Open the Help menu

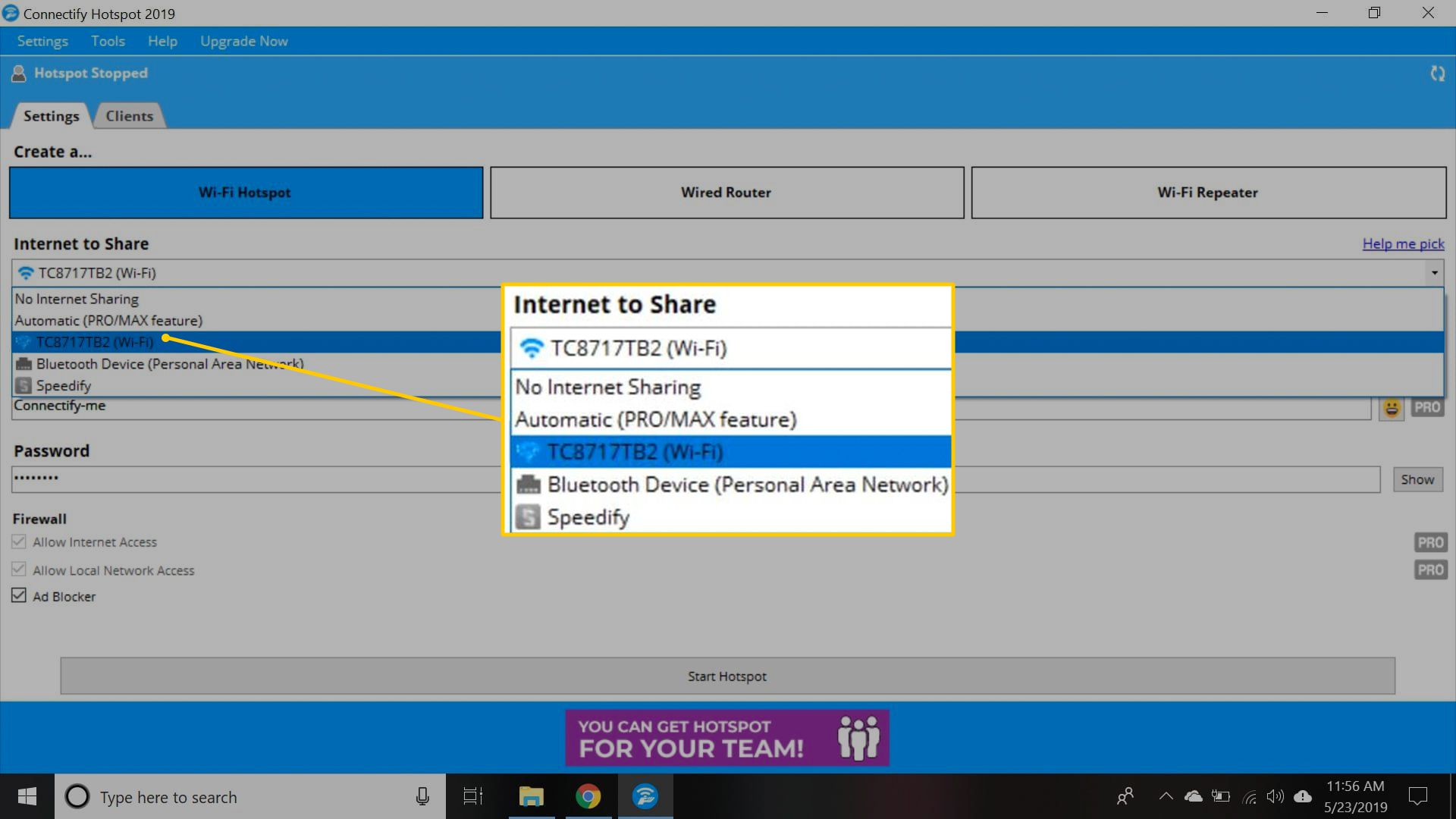(x=162, y=41)
